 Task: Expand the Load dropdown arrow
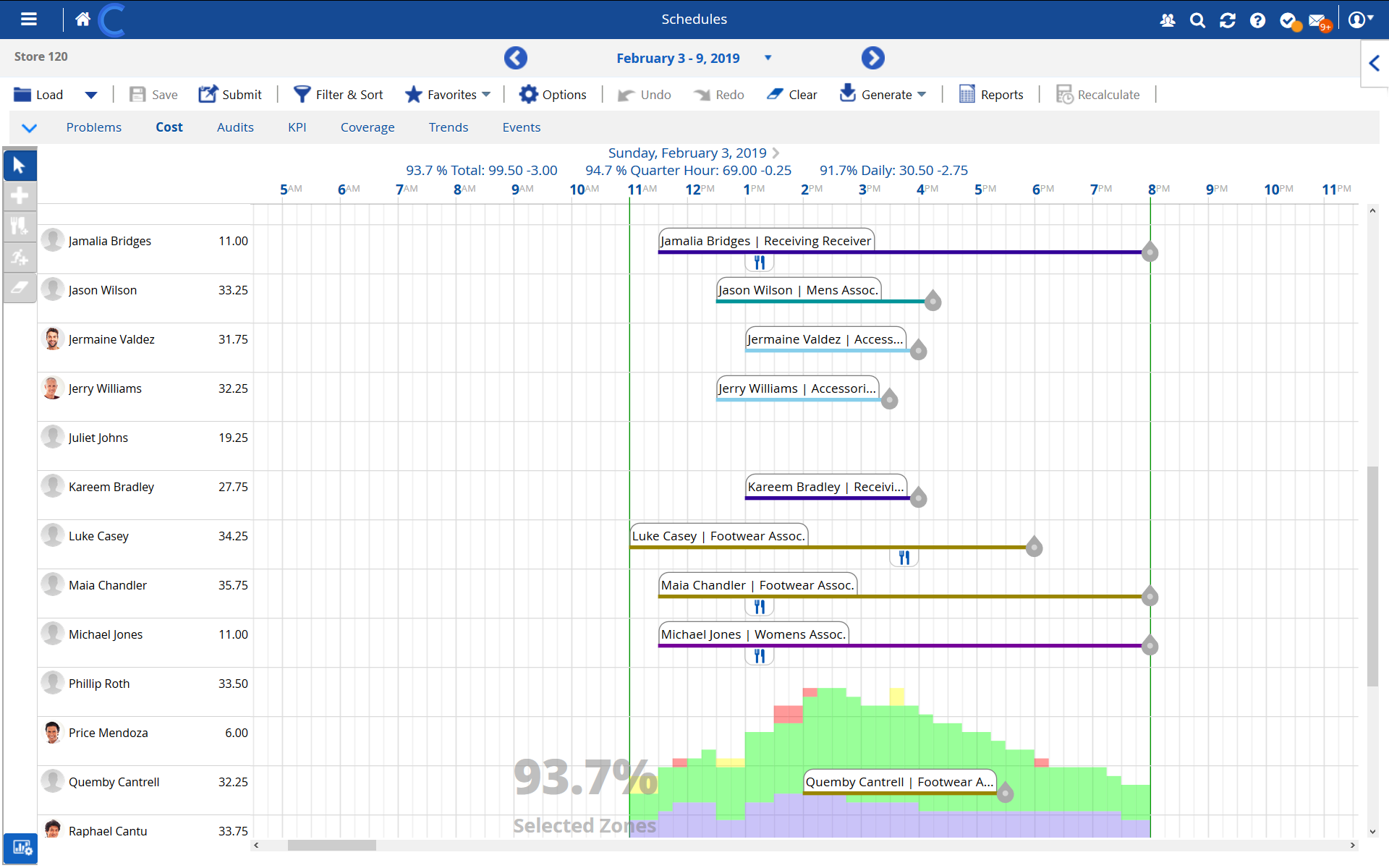[x=91, y=95]
